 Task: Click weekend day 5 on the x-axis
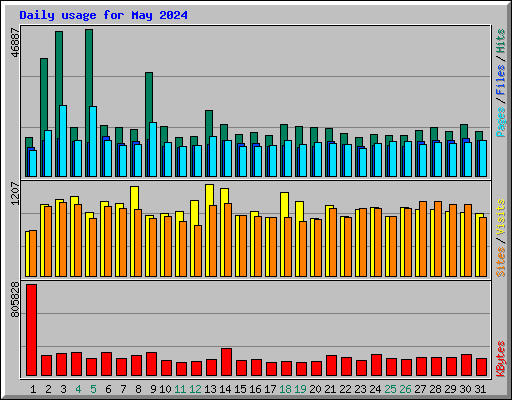pyautogui.click(x=93, y=389)
